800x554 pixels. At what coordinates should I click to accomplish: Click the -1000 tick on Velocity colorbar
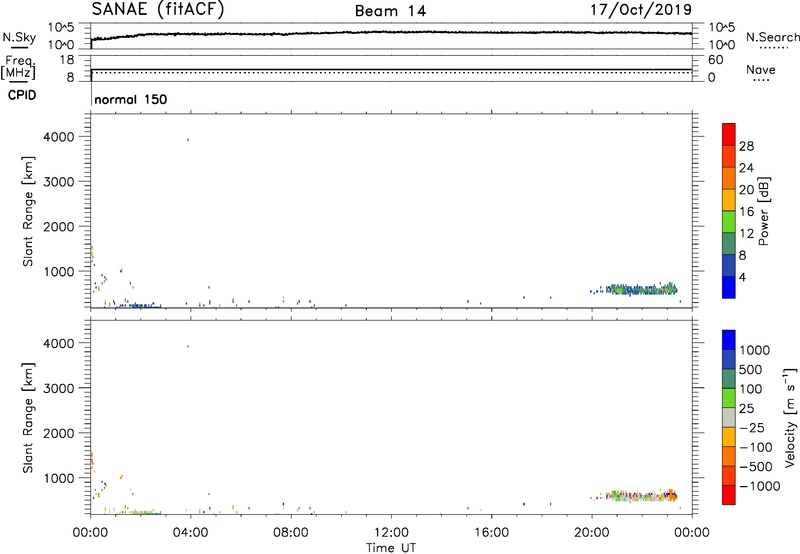[759, 486]
